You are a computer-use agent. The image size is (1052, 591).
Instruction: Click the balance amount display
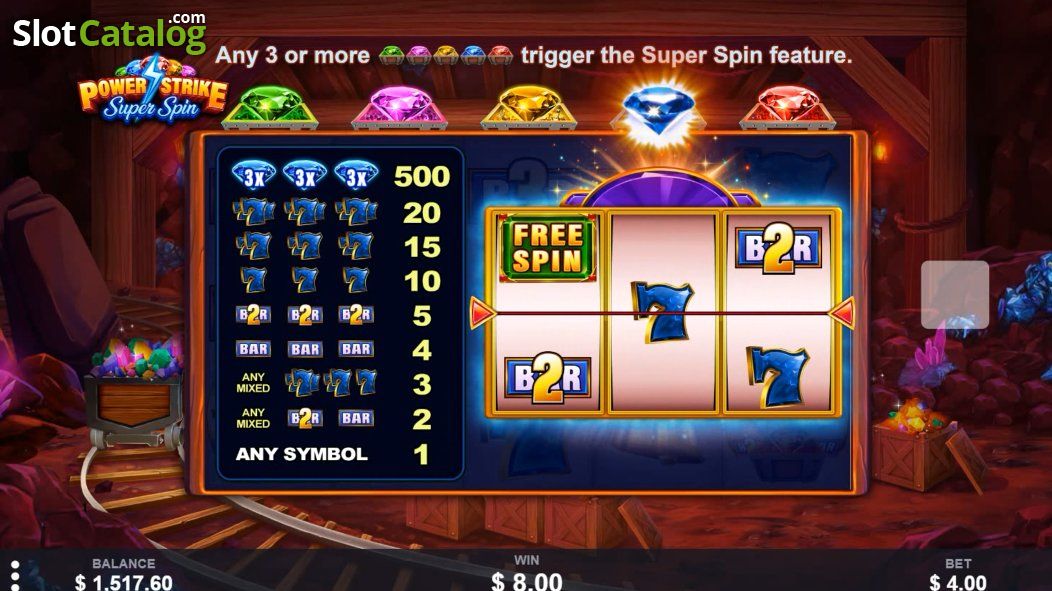click(x=124, y=582)
